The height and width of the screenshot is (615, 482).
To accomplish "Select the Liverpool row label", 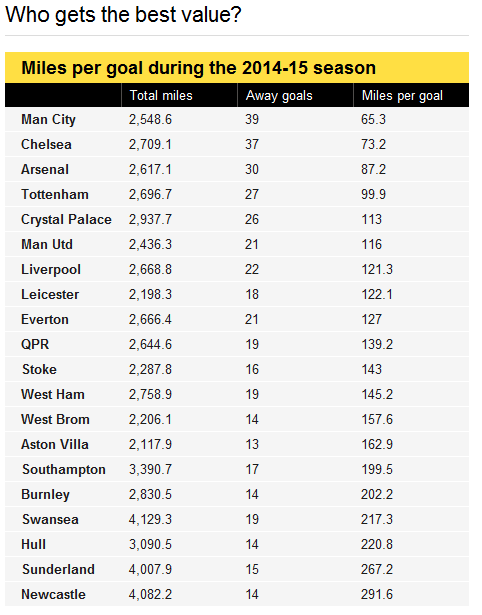I will [51, 269].
